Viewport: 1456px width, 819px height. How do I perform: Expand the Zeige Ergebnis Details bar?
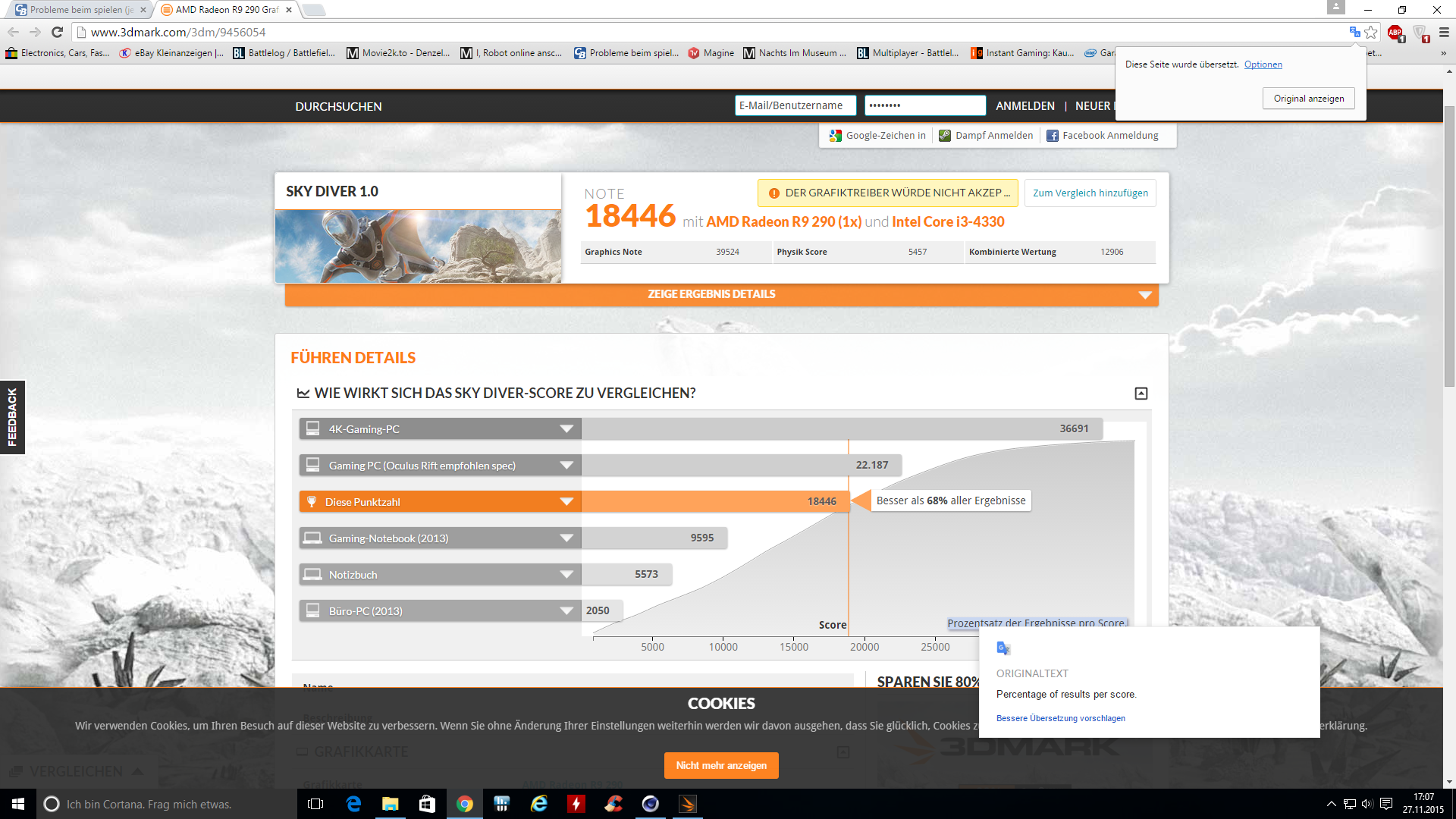point(721,294)
